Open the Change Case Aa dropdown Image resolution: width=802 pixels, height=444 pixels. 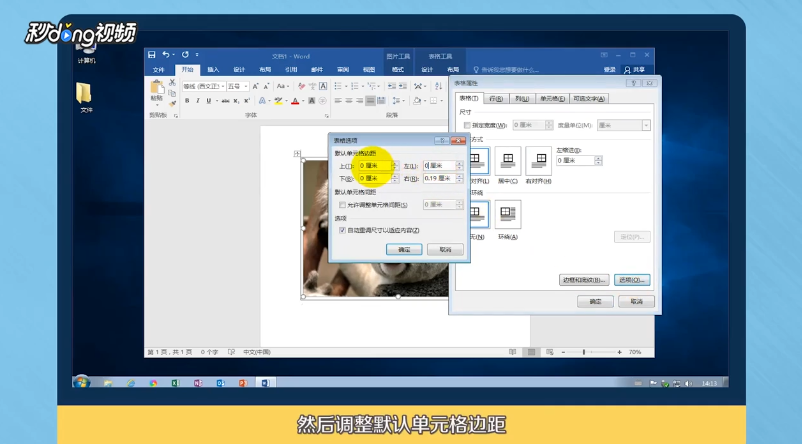(x=282, y=86)
